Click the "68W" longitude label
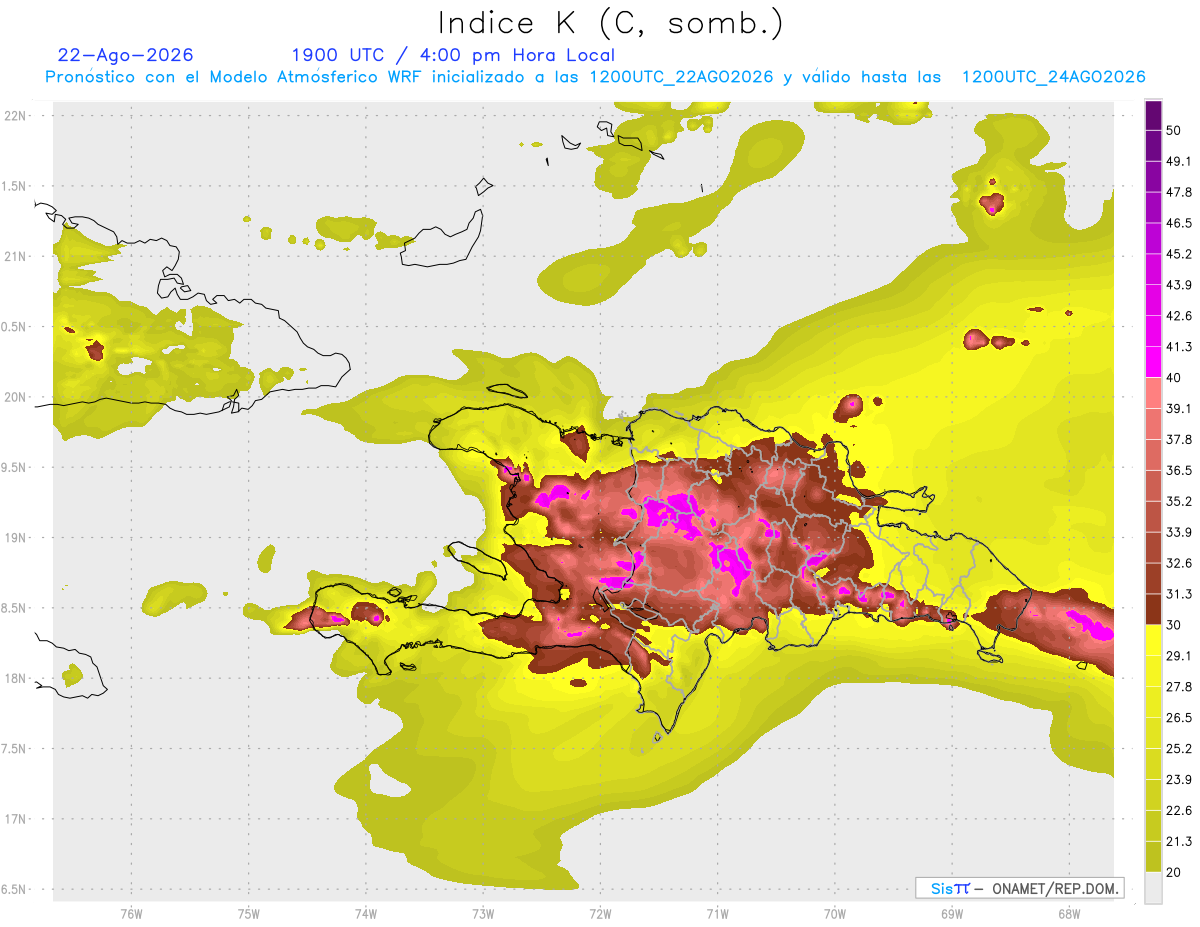 point(1068,914)
